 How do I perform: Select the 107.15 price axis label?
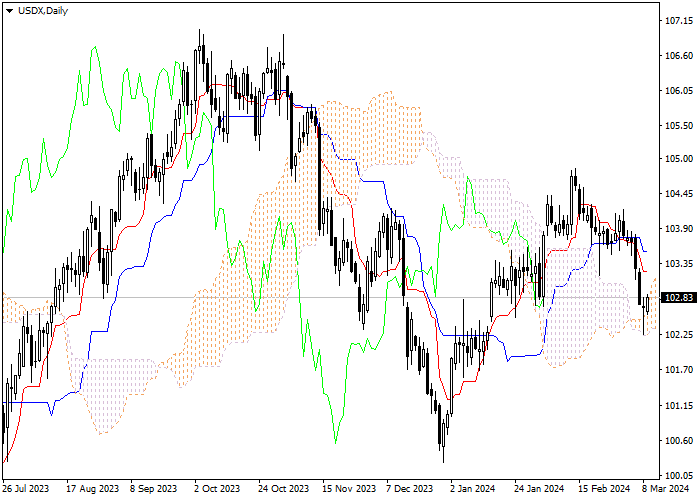coord(679,21)
